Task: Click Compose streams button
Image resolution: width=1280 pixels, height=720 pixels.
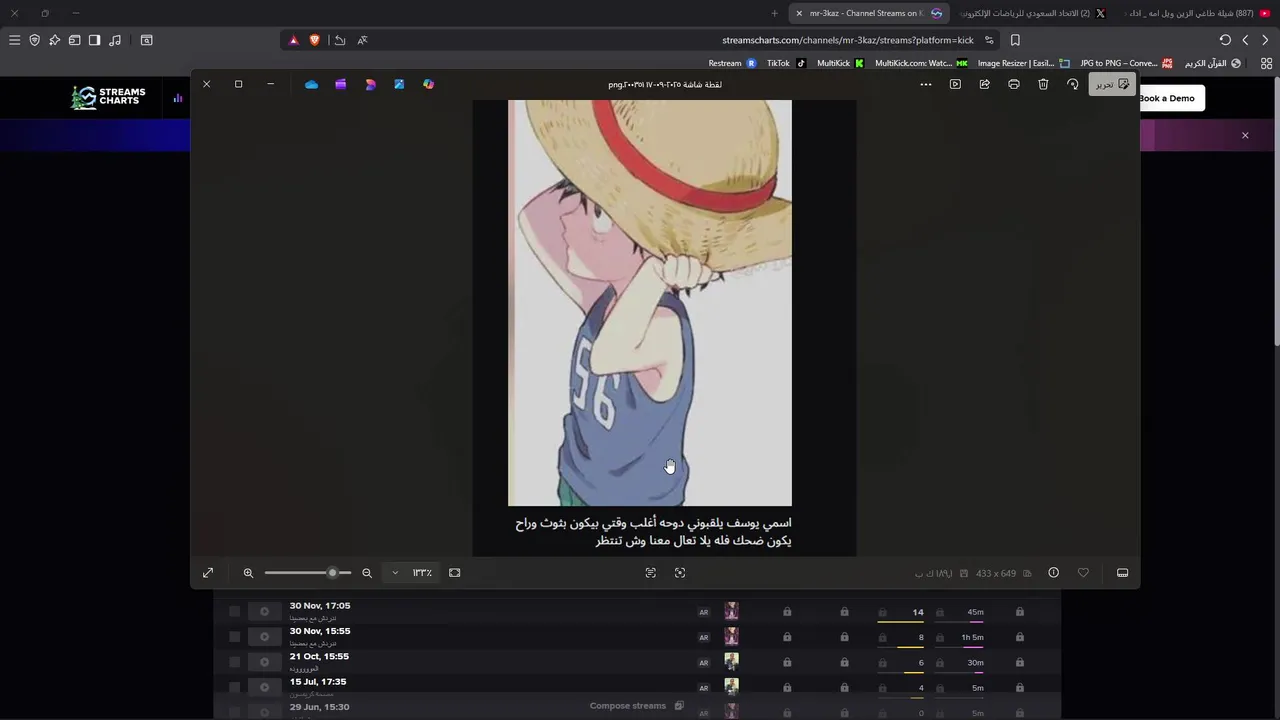Action: pyautogui.click(x=637, y=706)
